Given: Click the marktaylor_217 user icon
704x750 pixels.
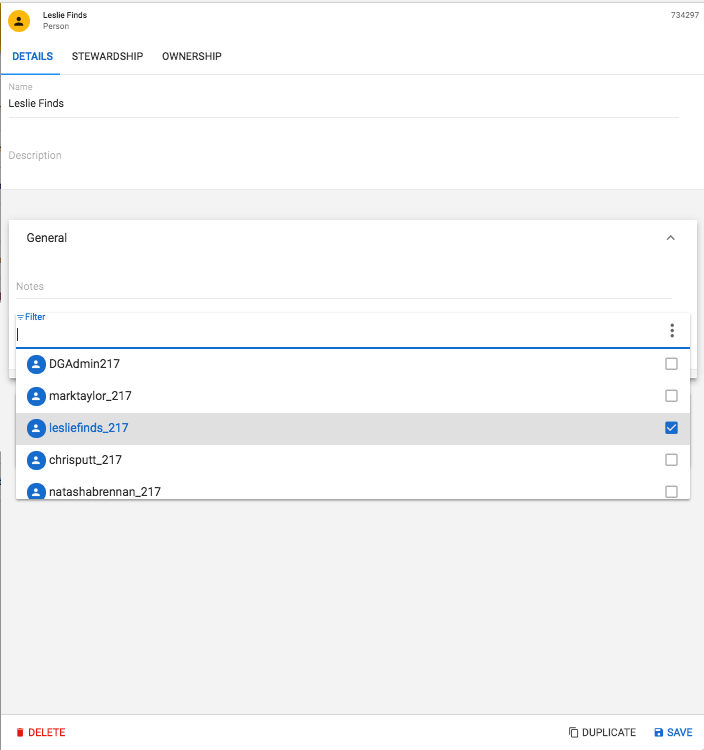Looking at the screenshot, I should point(37,396).
